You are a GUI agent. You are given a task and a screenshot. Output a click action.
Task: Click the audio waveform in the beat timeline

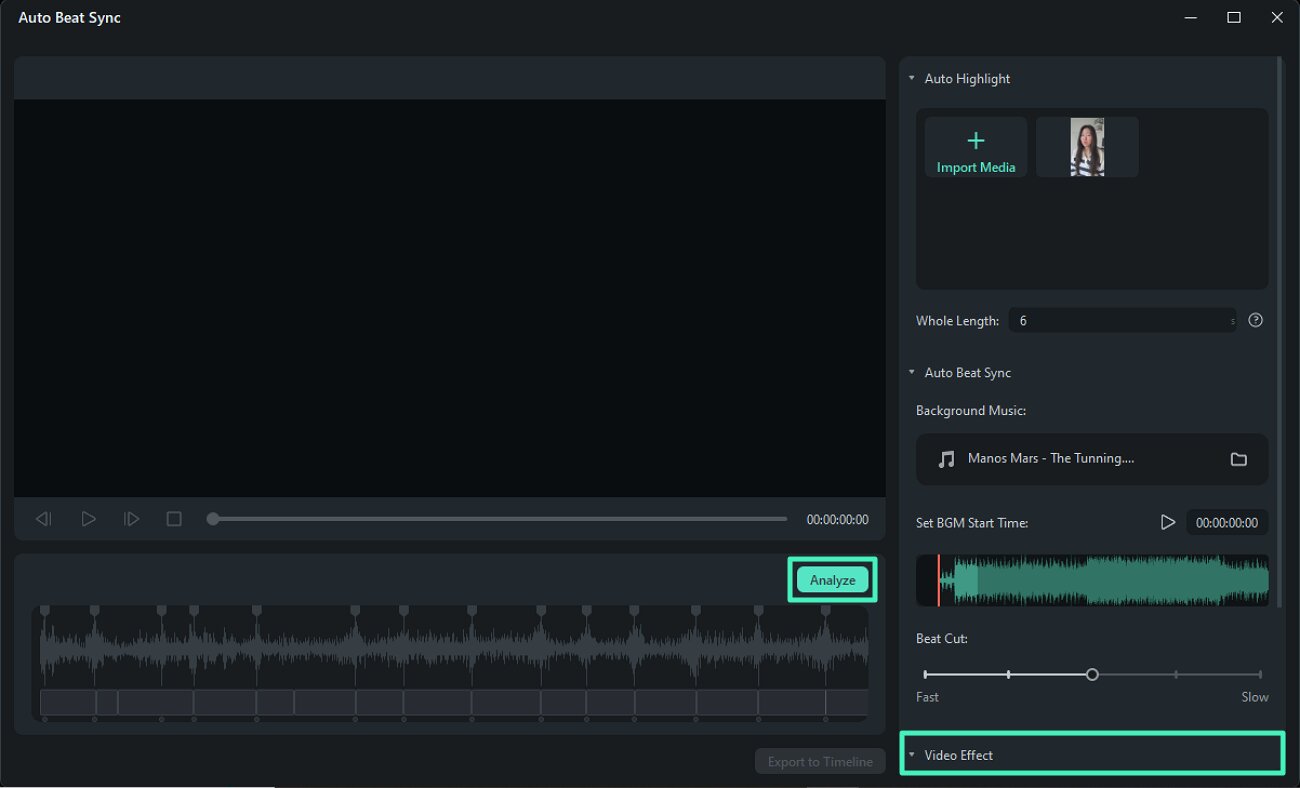(453, 648)
